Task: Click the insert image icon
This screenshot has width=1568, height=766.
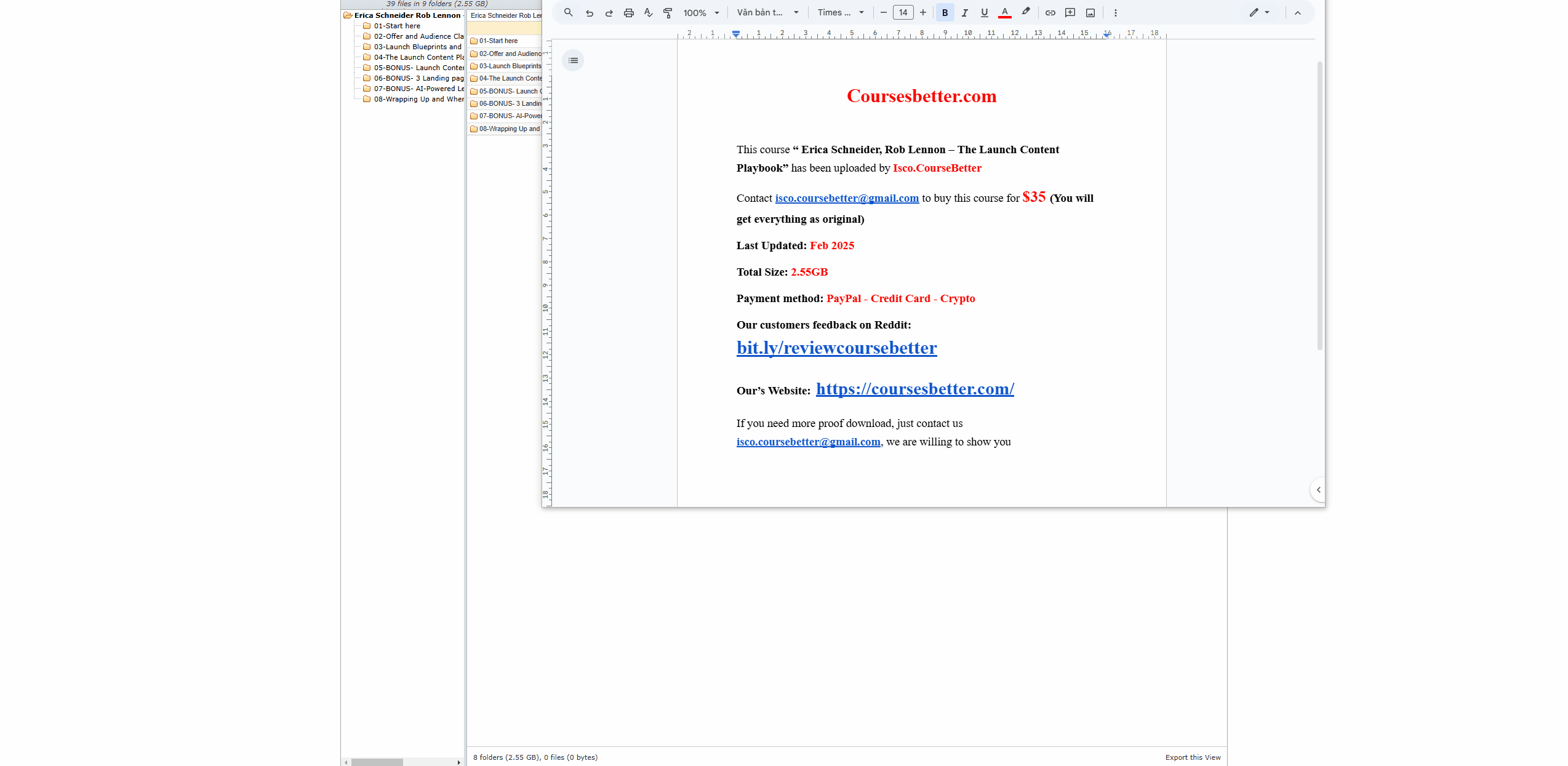Action: tap(1090, 12)
